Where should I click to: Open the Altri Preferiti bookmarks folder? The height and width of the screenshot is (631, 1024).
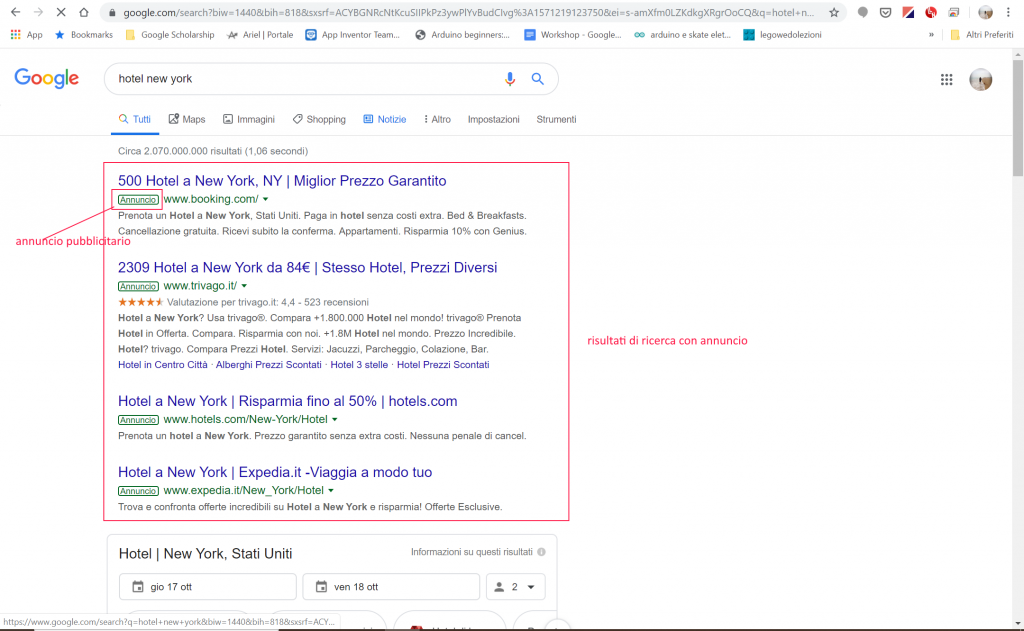click(x=982, y=35)
